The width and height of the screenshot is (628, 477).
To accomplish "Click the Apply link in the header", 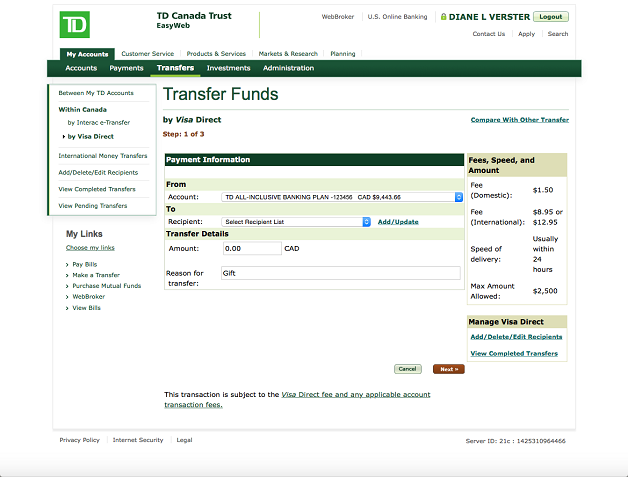I will pos(526,34).
